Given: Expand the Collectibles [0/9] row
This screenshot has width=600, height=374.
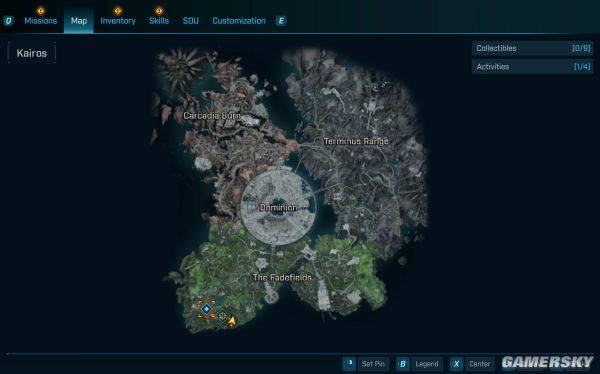Looking at the screenshot, I should click(532, 48).
